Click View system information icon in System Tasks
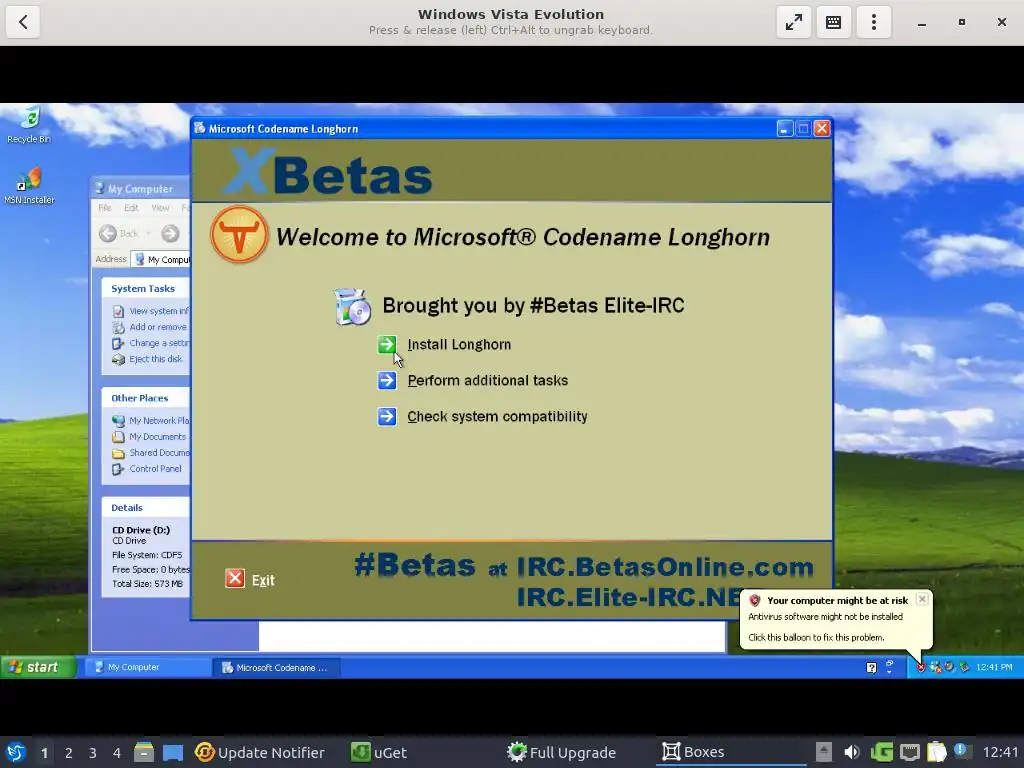The height and width of the screenshot is (768, 1024). [118, 312]
